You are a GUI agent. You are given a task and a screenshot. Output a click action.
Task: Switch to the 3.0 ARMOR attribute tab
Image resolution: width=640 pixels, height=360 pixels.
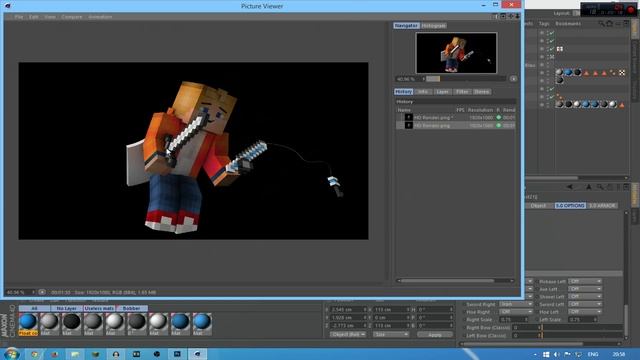(602, 205)
